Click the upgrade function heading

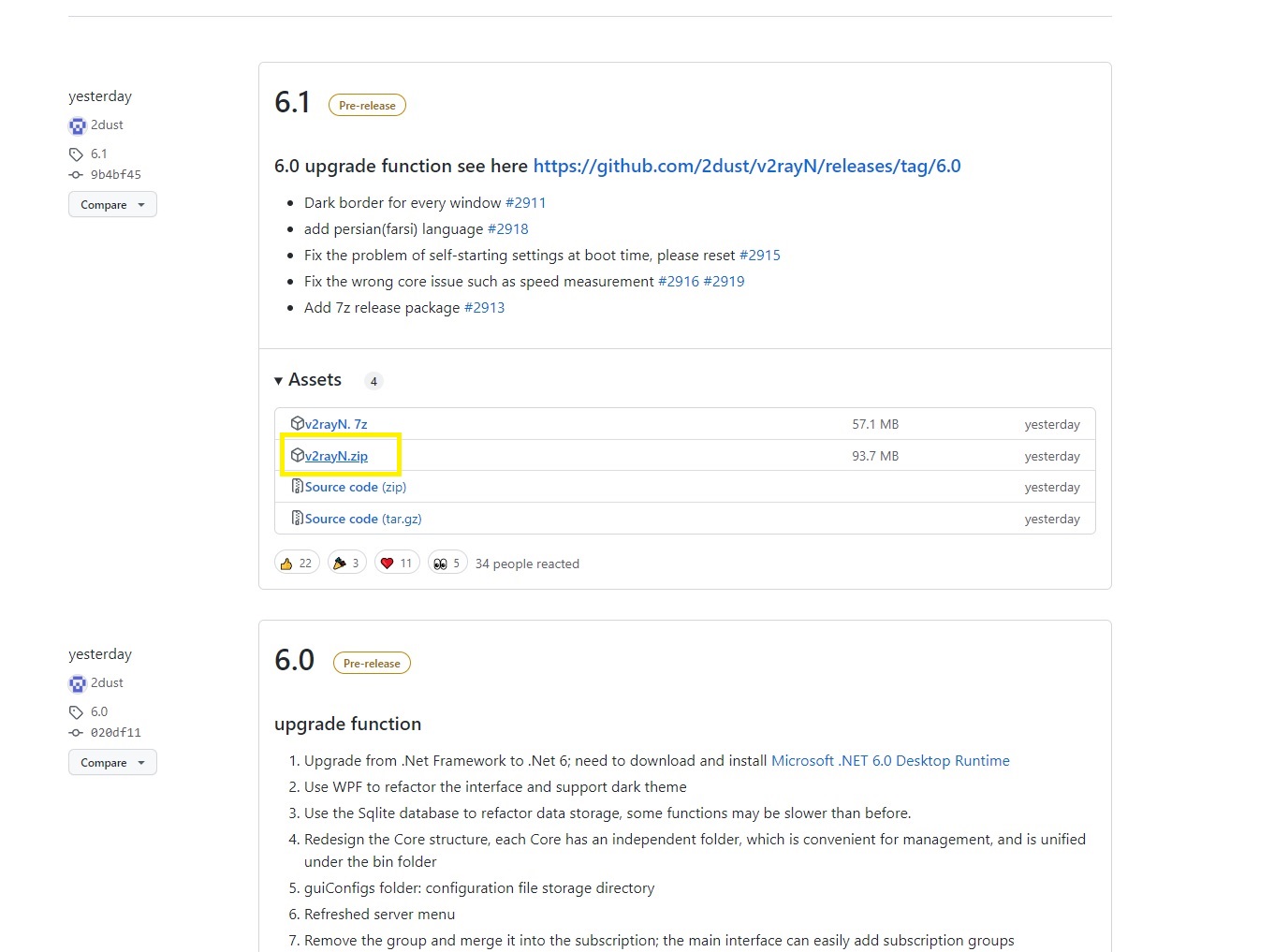(x=347, y=724)
